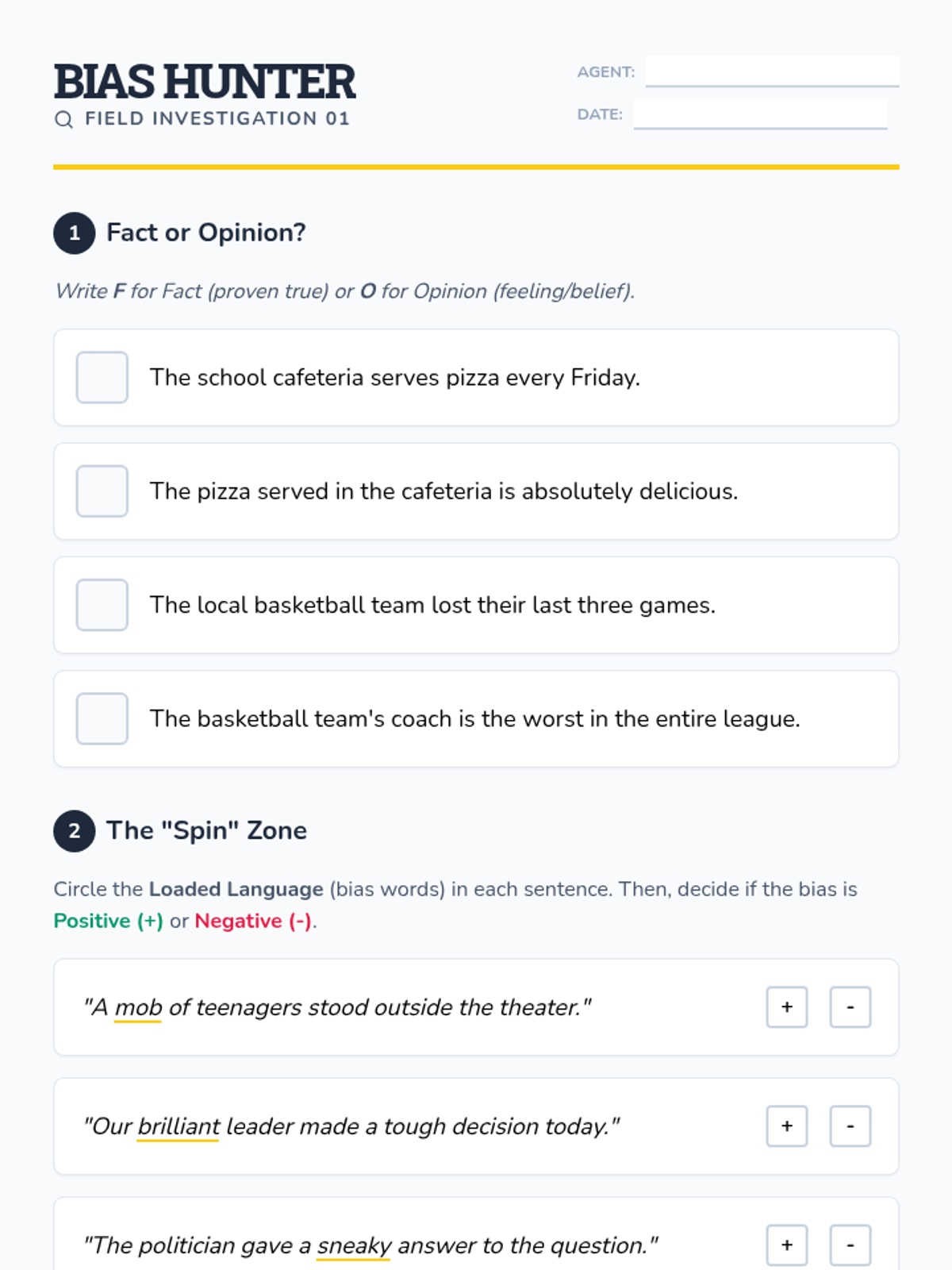Choose minus for the brilliant leader sentence

(850, 1126)
